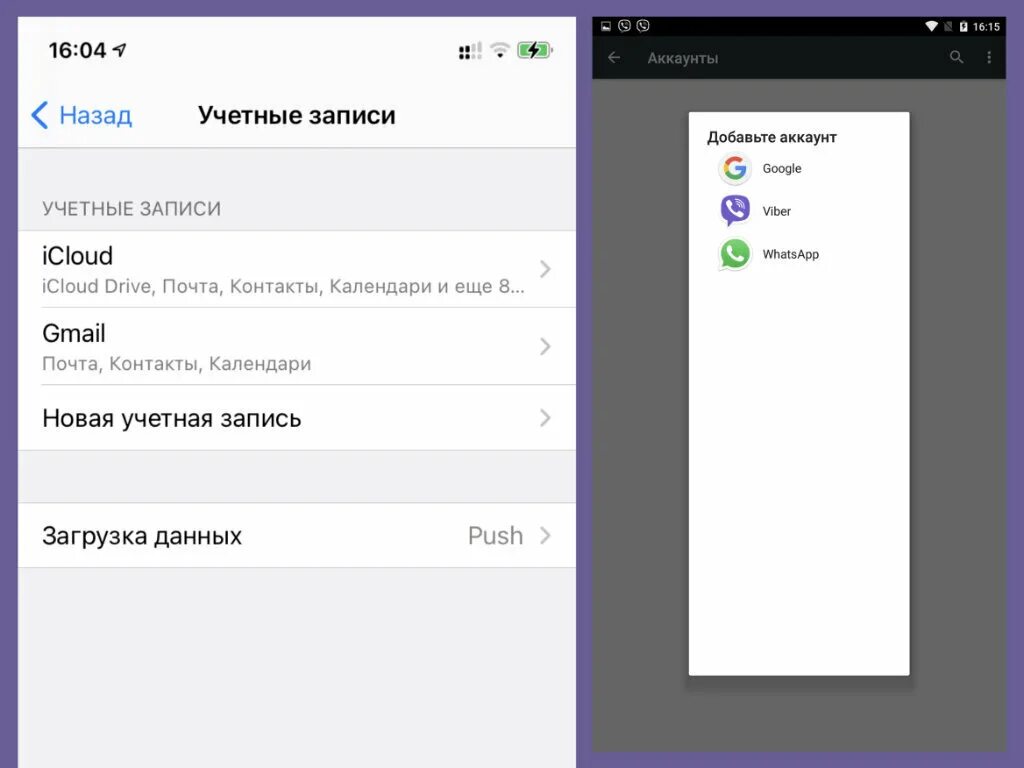Click the chevron on the iCloud row
This screenshot has height=768, width=1024.
pyautogui.click(x=545, y=269)
